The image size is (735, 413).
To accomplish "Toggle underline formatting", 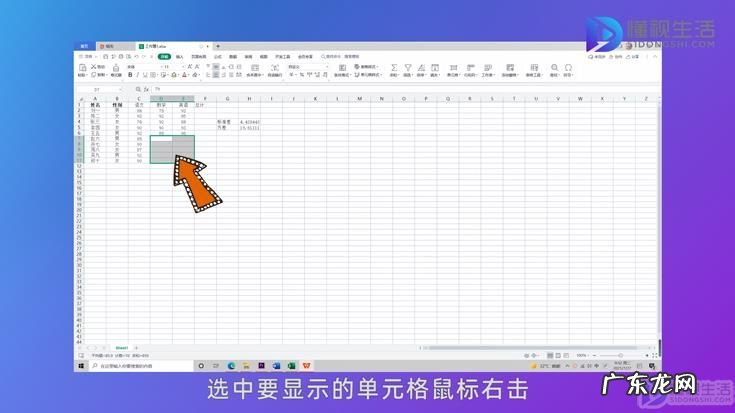I will (x=145, y=75).
